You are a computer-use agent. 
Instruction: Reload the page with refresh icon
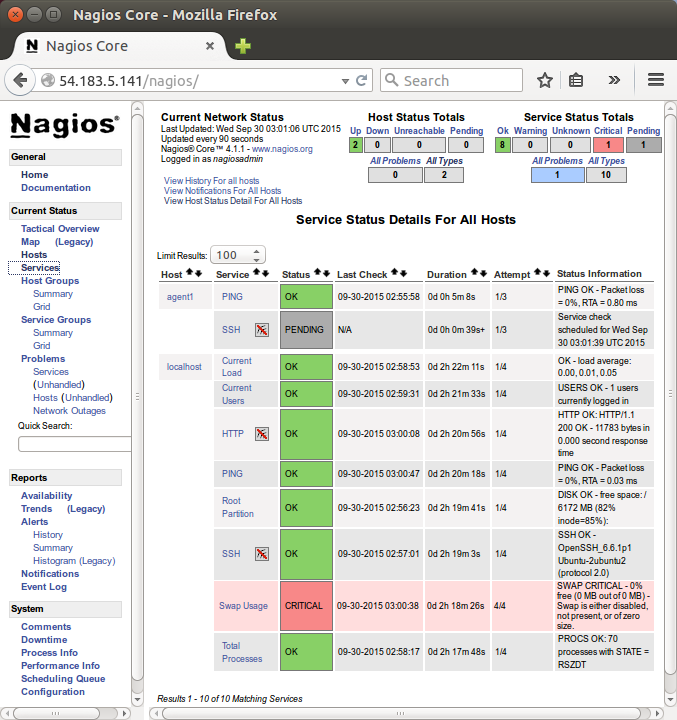pos(361,80)
